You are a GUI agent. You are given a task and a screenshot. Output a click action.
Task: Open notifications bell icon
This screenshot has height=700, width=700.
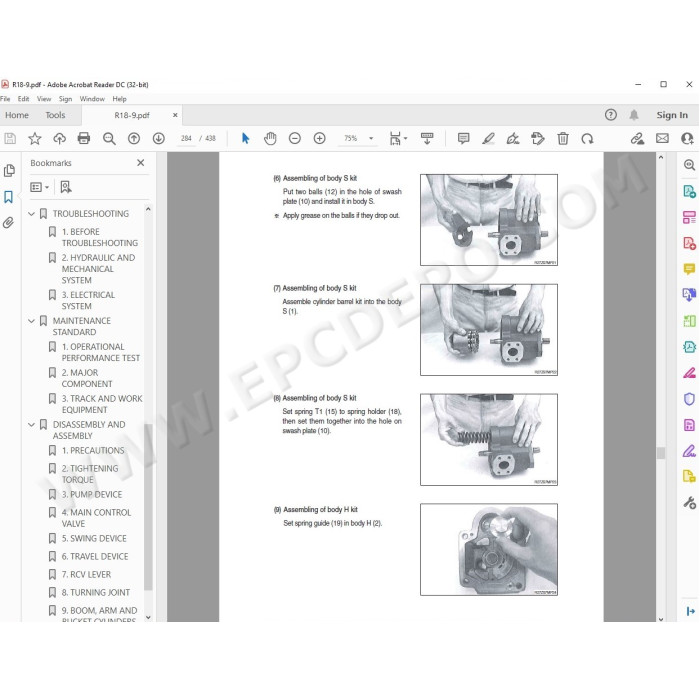pos(633,115)
